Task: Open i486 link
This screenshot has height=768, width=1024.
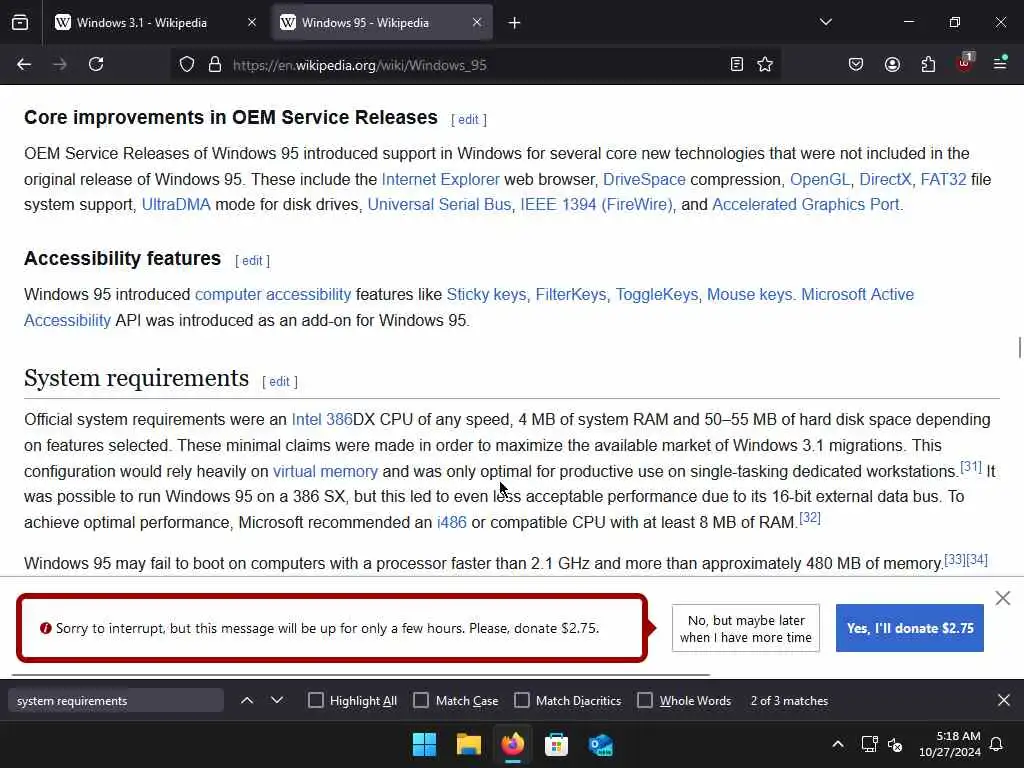Action: point(452,522)
